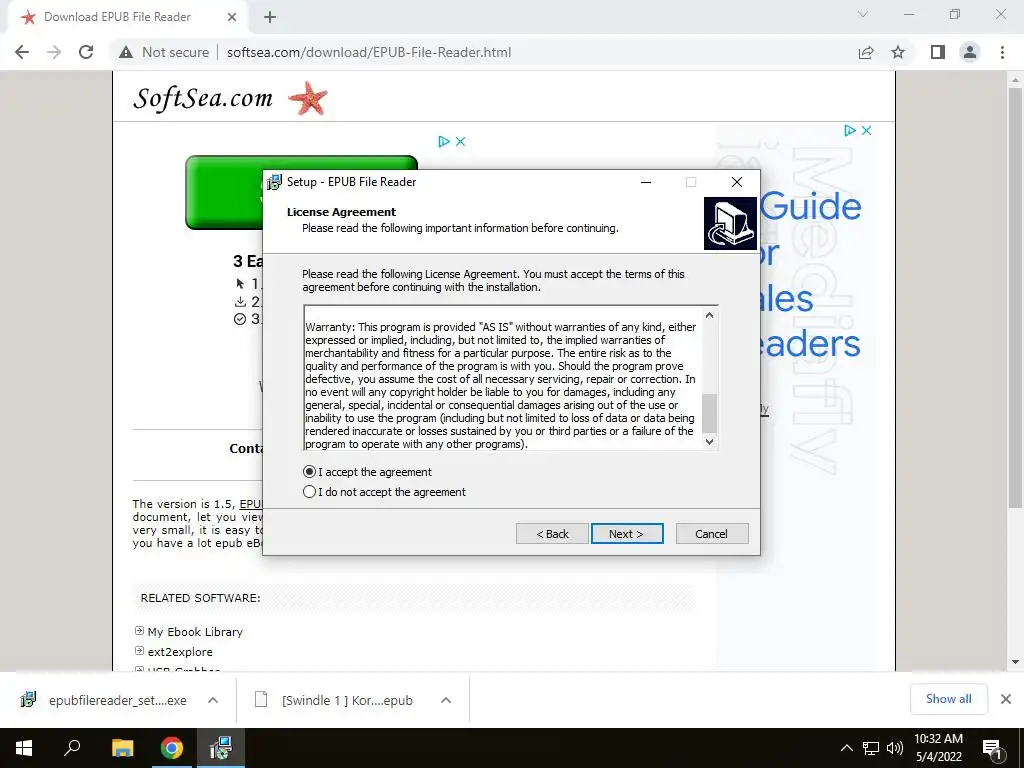Click the license text scroll up arrow
The width and height of the screenshot is (1024, 768).
click(x=710, y=315)
